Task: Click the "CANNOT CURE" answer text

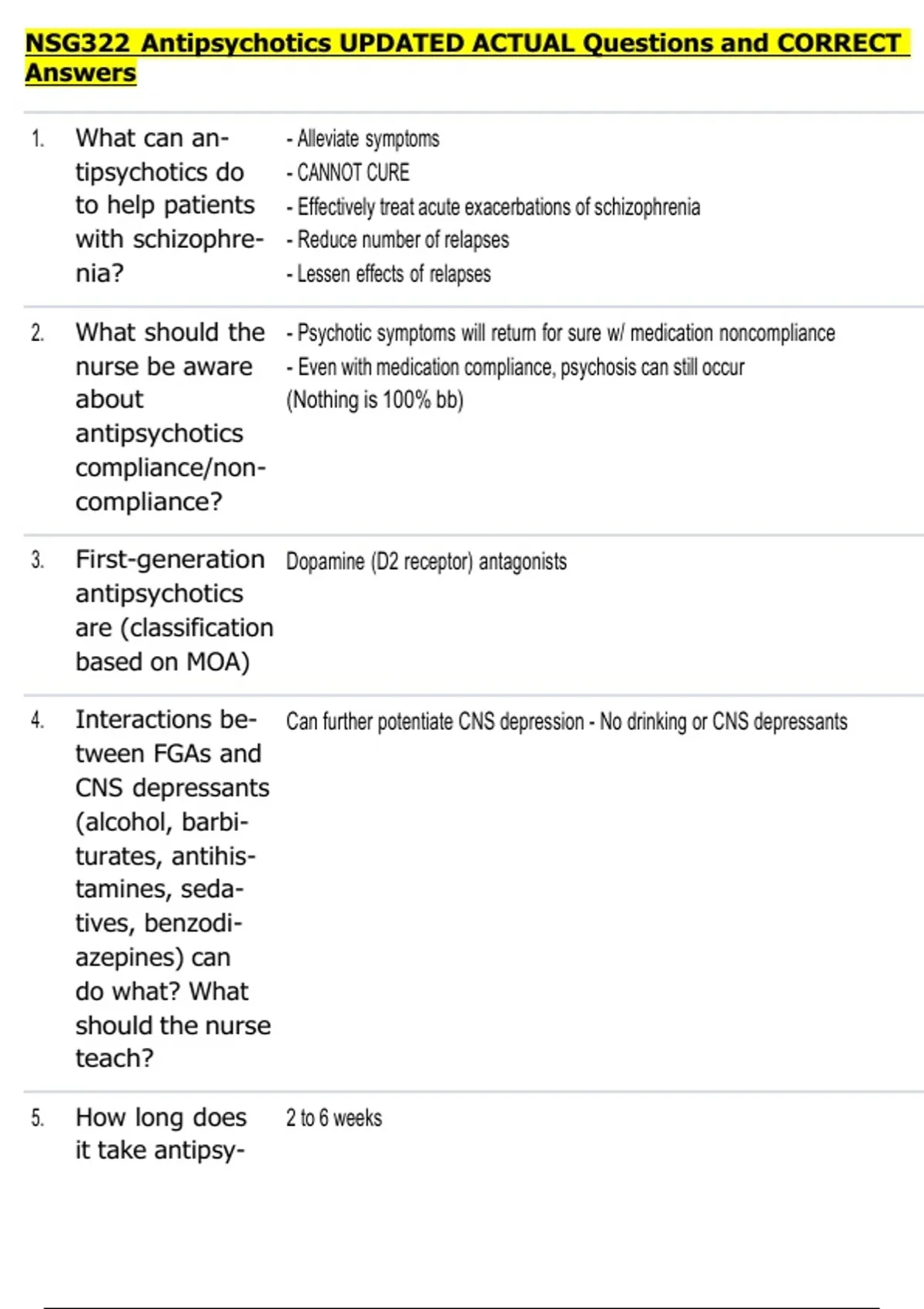Action: [348, 172]
